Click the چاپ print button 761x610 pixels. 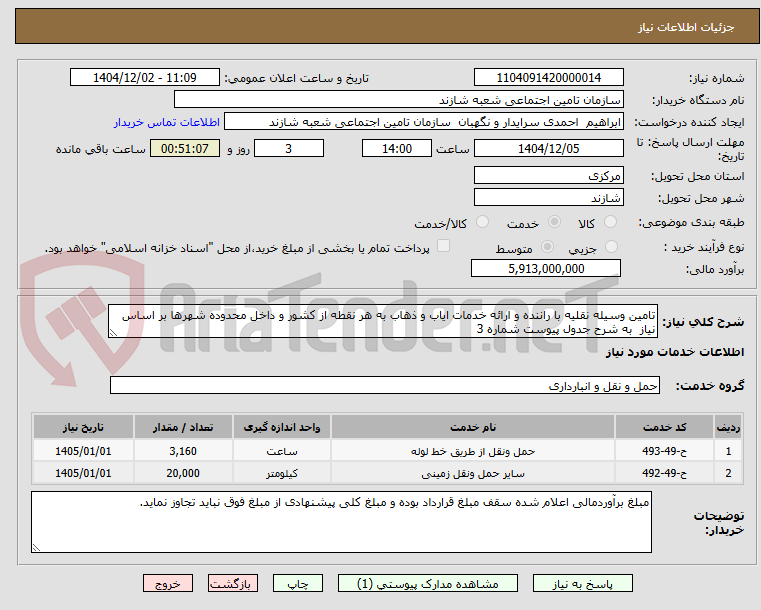[x=298, y=583]
